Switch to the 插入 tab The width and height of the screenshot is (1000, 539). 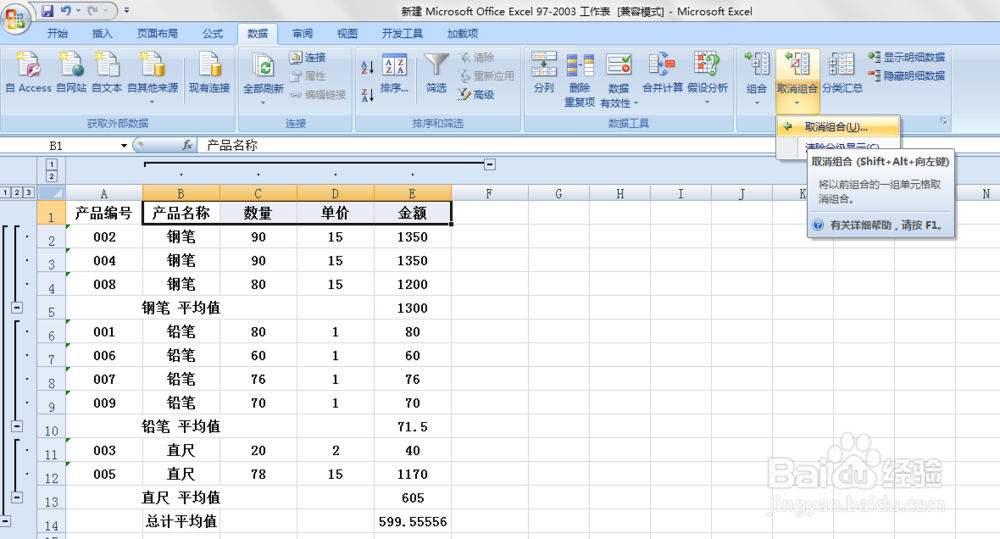102,34
